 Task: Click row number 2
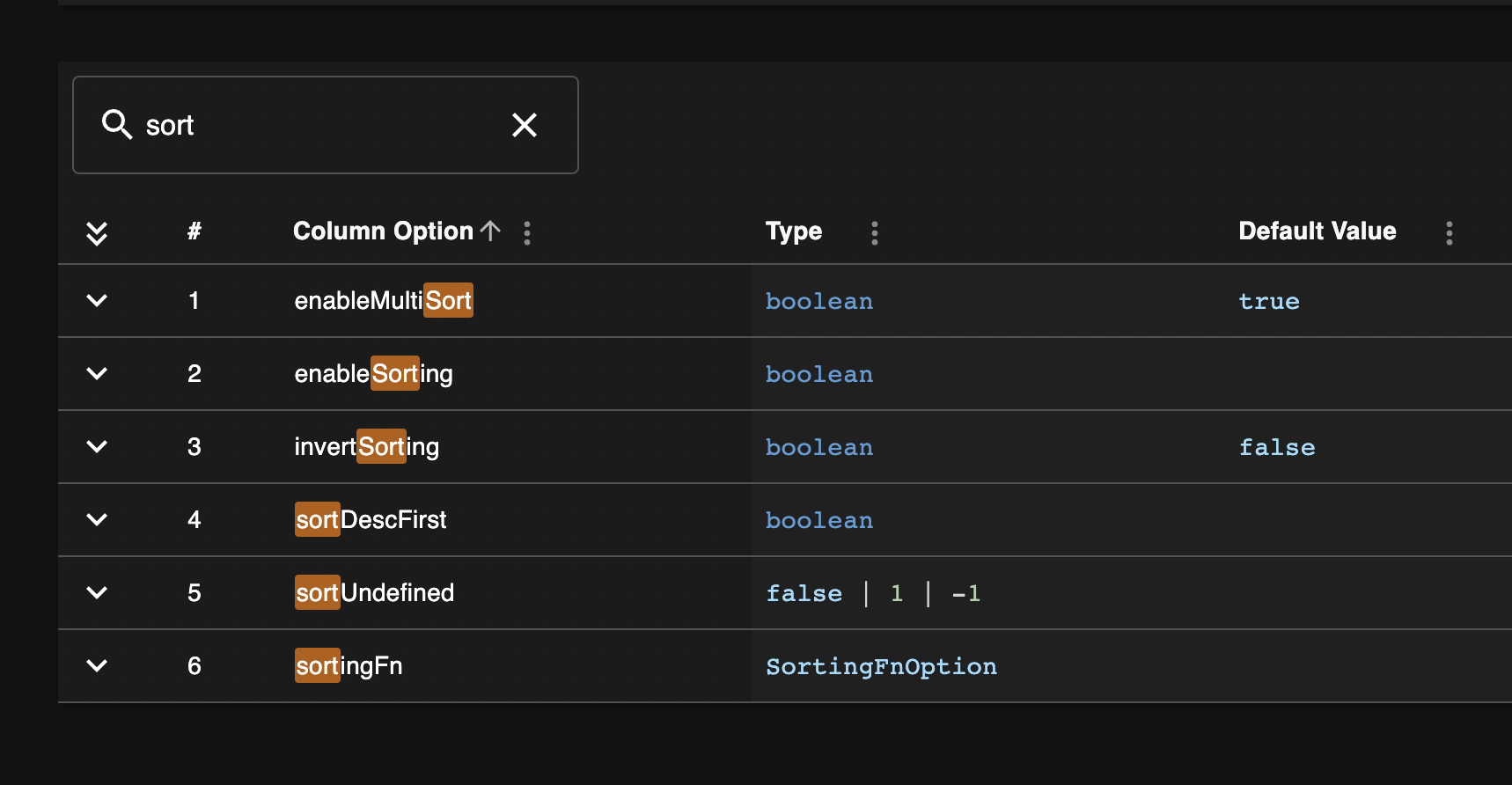(x=195, y=373)
